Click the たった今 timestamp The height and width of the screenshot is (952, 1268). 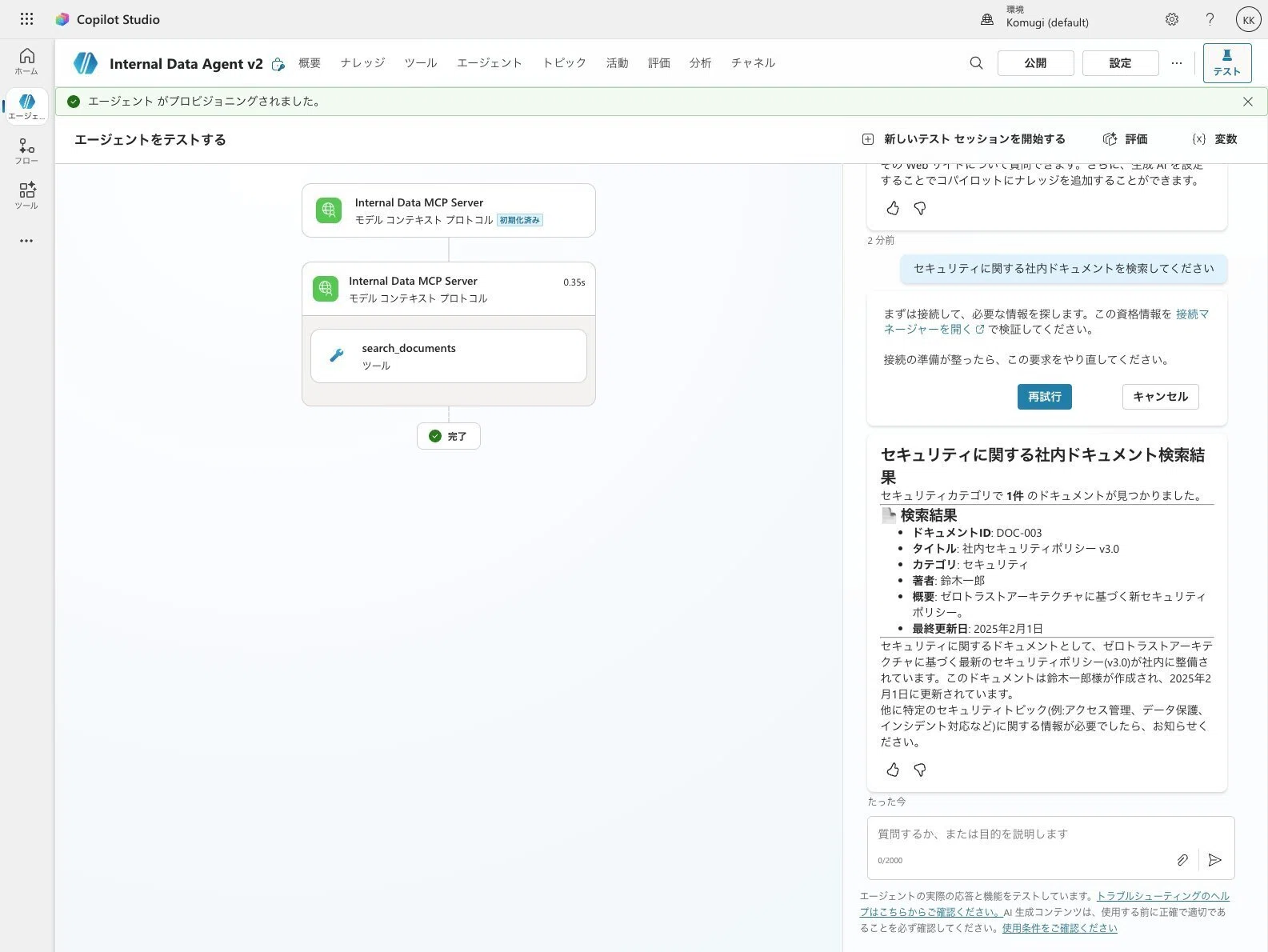[886, 802]
